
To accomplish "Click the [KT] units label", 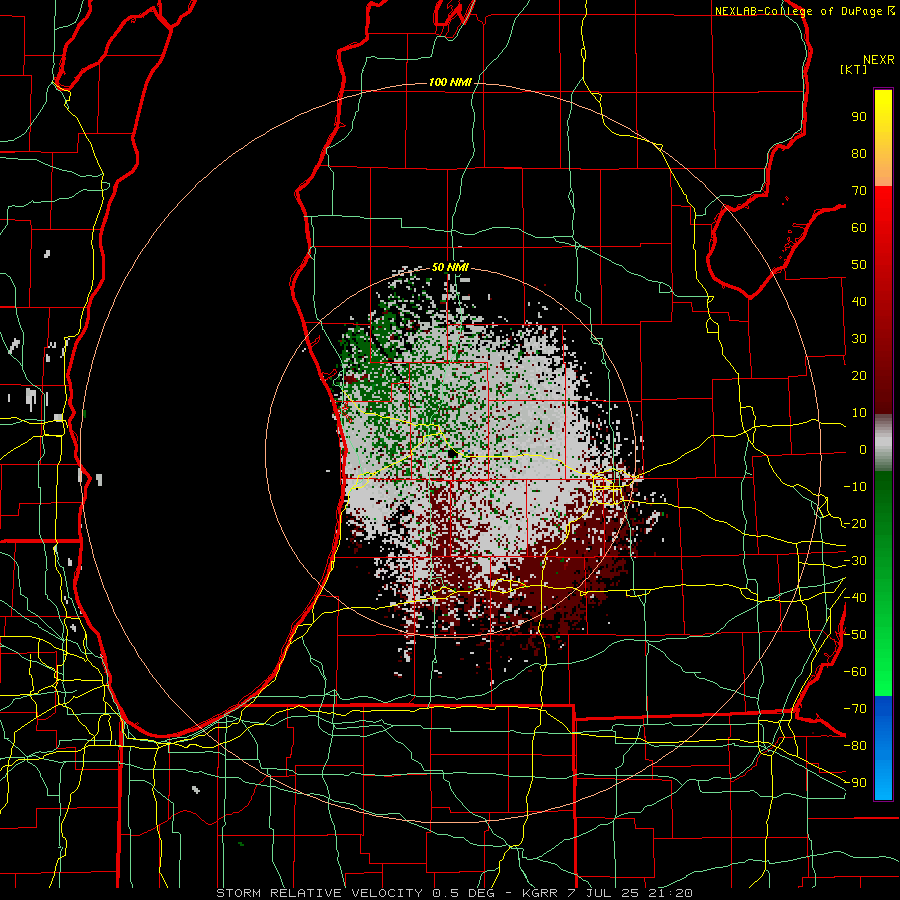I will pyautogui.click(x=854, y=69).
